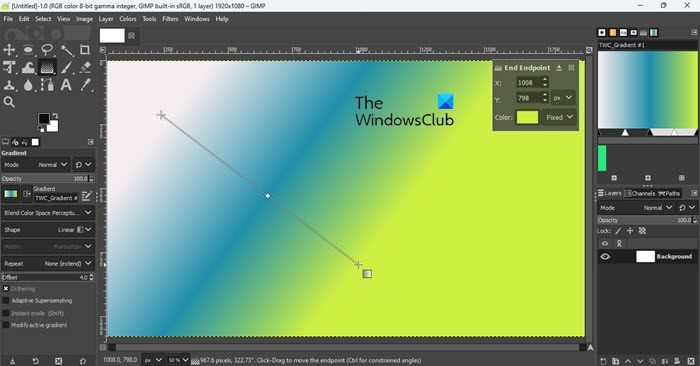
Task: Open the status bar px unit dropdown
Action: click(x=153, y=360)
